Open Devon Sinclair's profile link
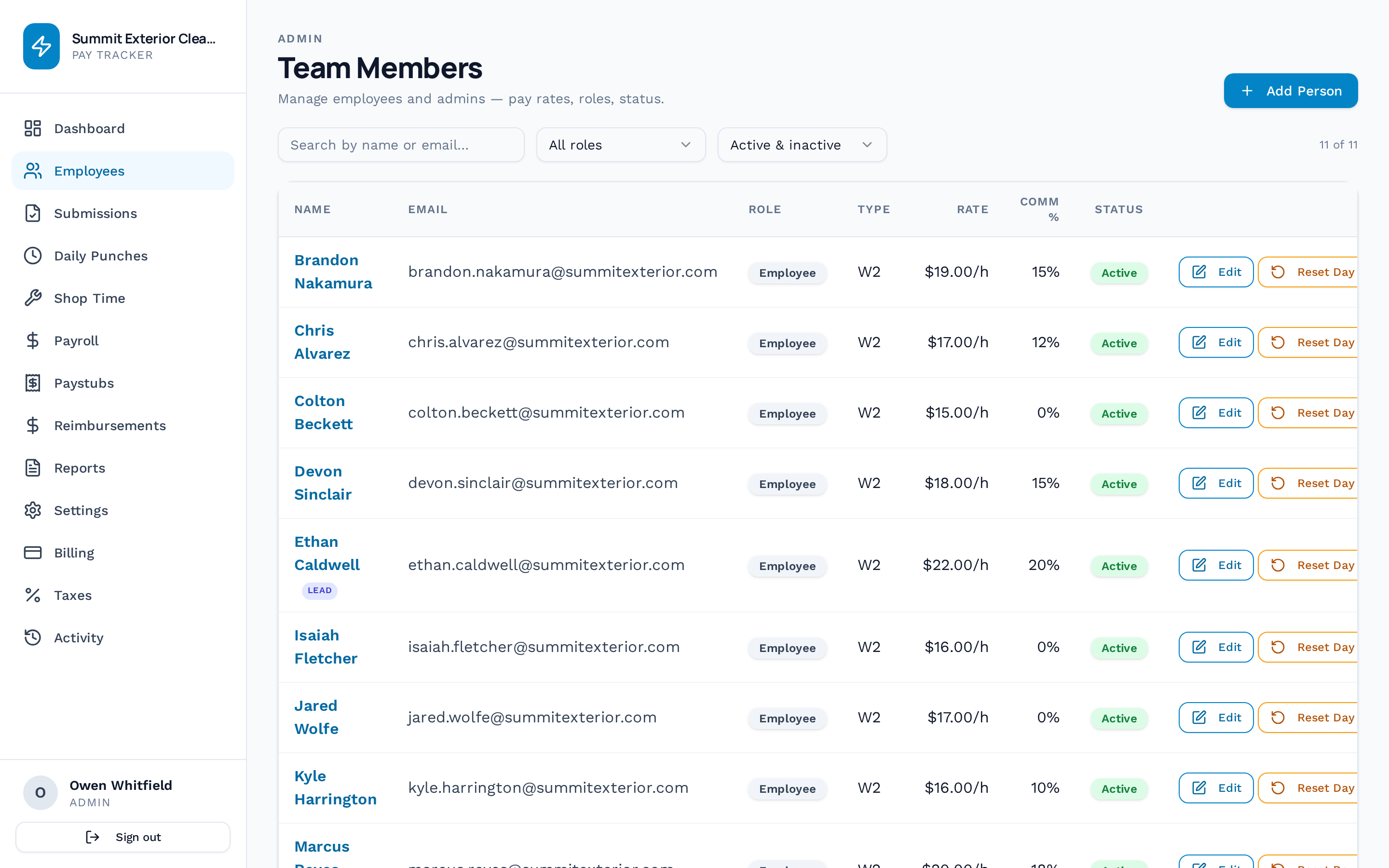1389x868 pixels. tap(323, 483)
